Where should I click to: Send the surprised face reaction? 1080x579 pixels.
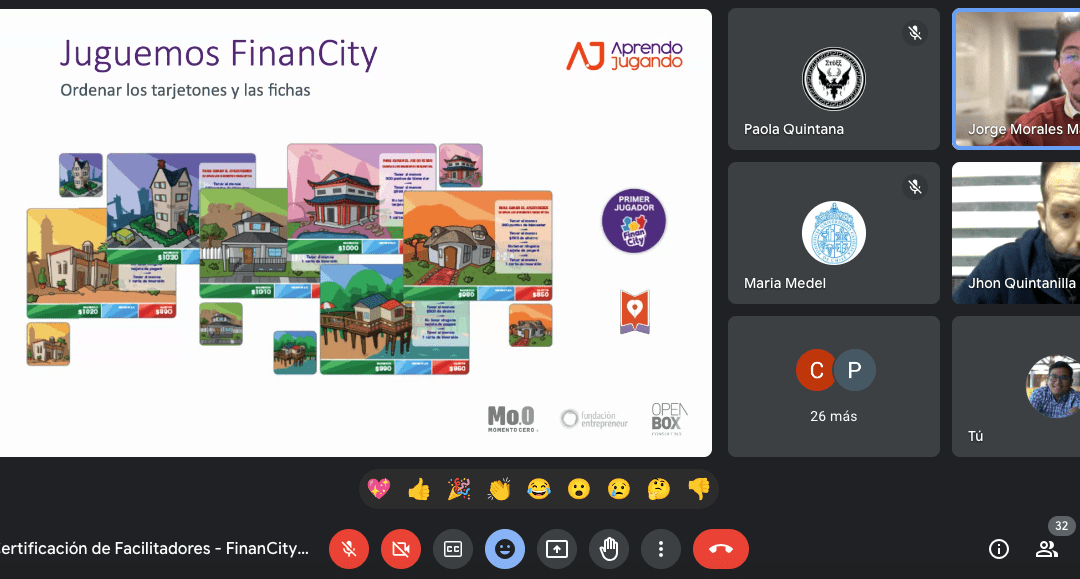[579, 489]
